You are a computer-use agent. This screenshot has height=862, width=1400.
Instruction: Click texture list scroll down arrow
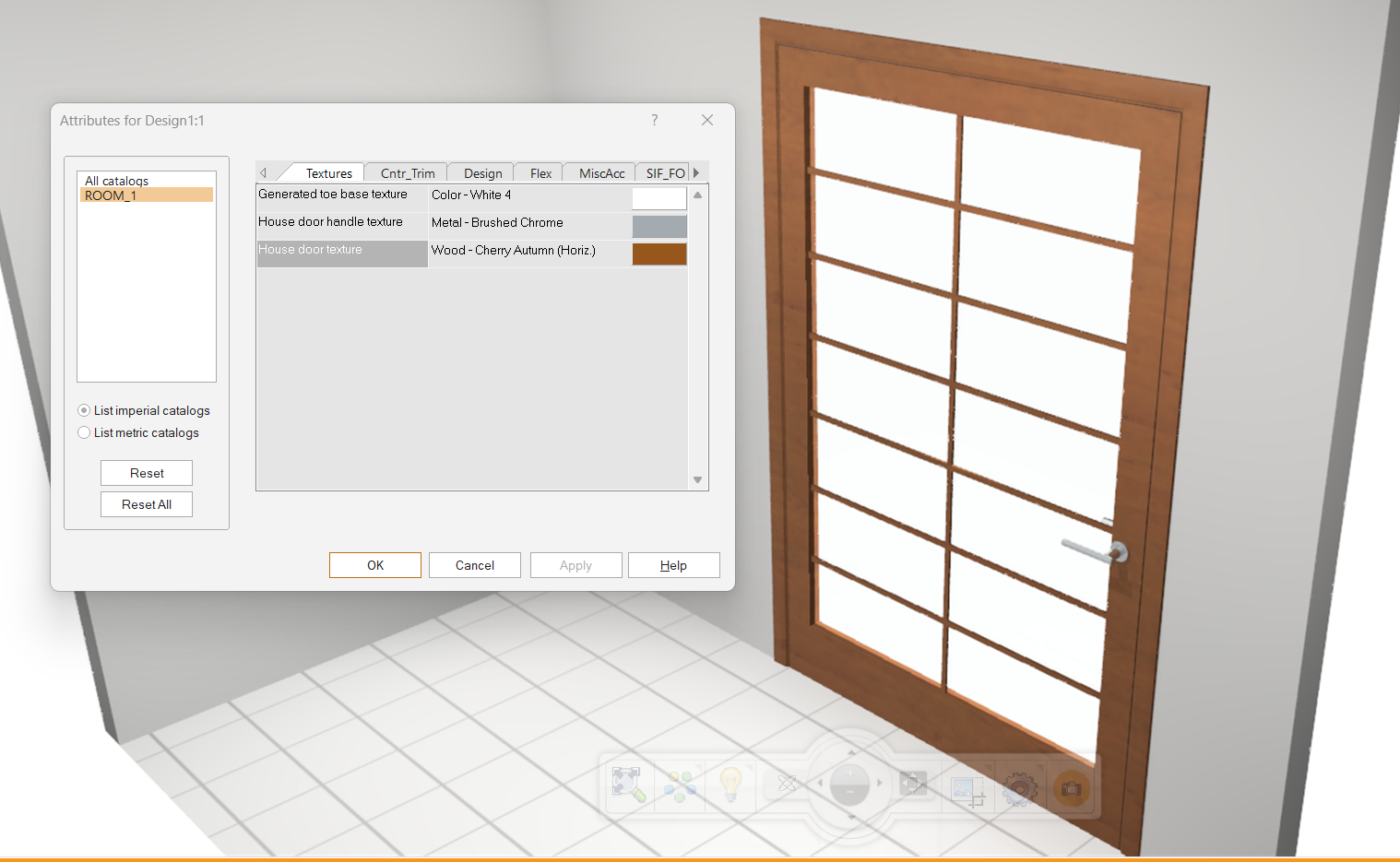pos(698,480)
